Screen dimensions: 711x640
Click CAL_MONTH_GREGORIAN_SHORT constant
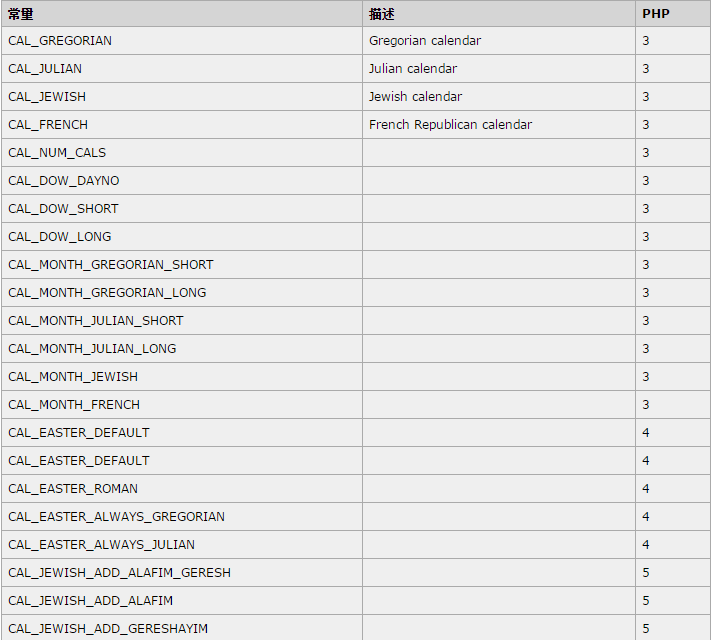111,265
